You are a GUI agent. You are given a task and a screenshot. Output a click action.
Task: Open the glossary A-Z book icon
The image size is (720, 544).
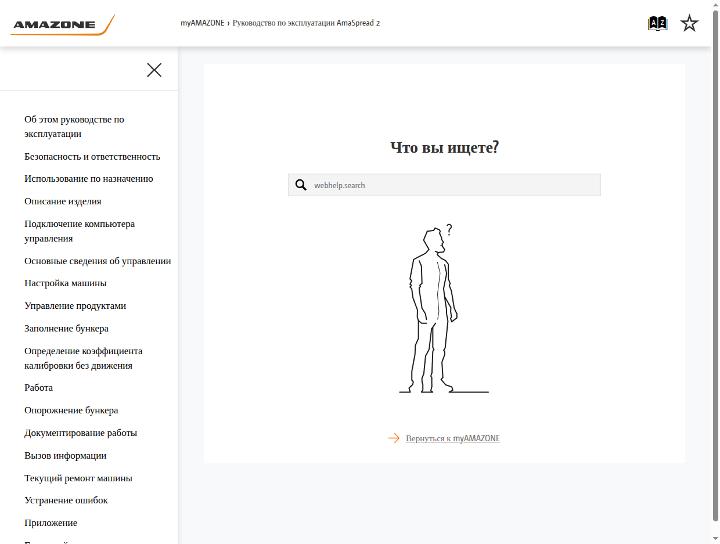657,23
